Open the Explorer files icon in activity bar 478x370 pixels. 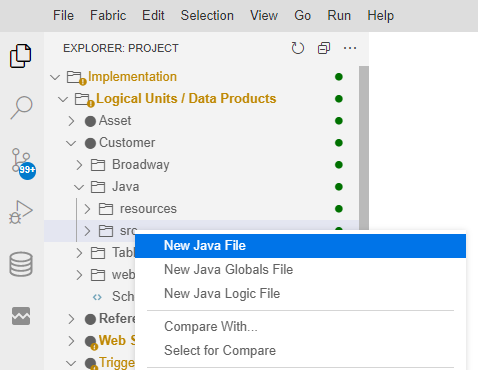point(21,56)
